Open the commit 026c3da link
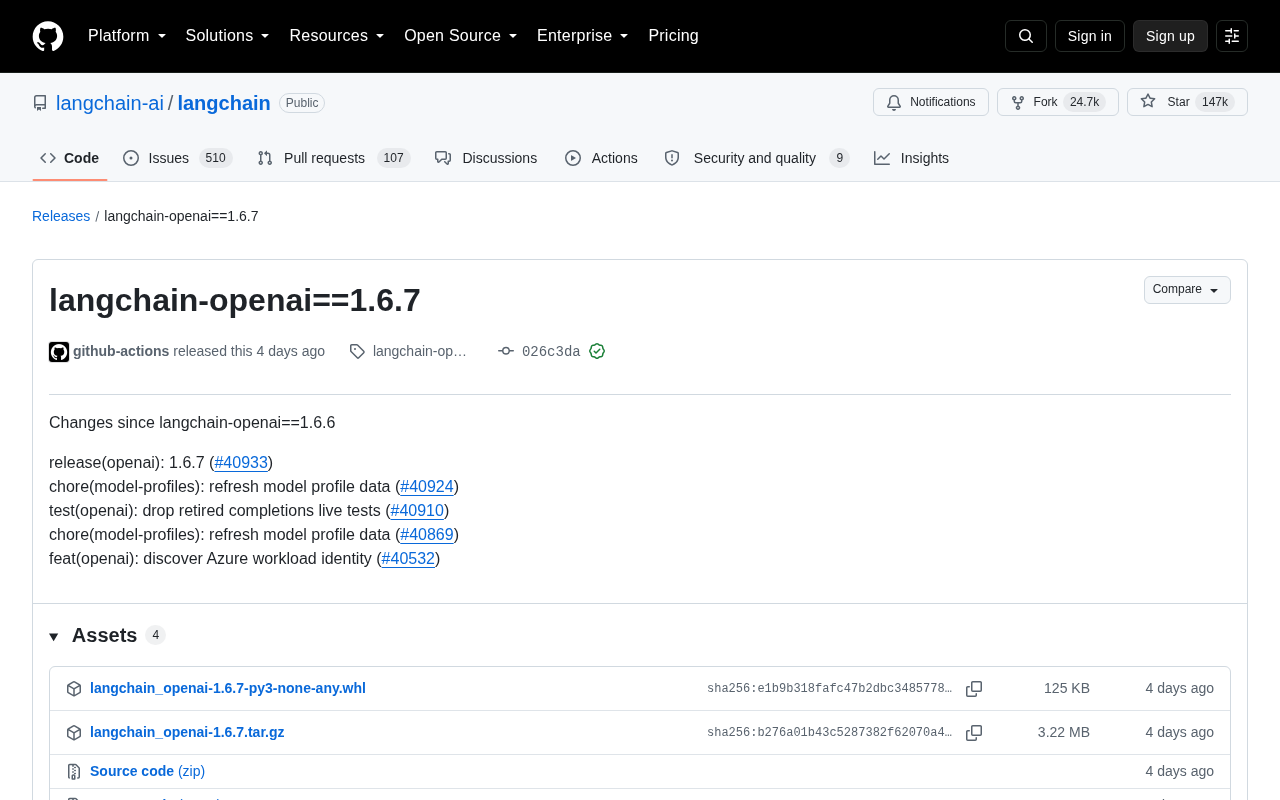Image resolution: width=1280 pixels, height=800 pixels. (x=551, y=352)
